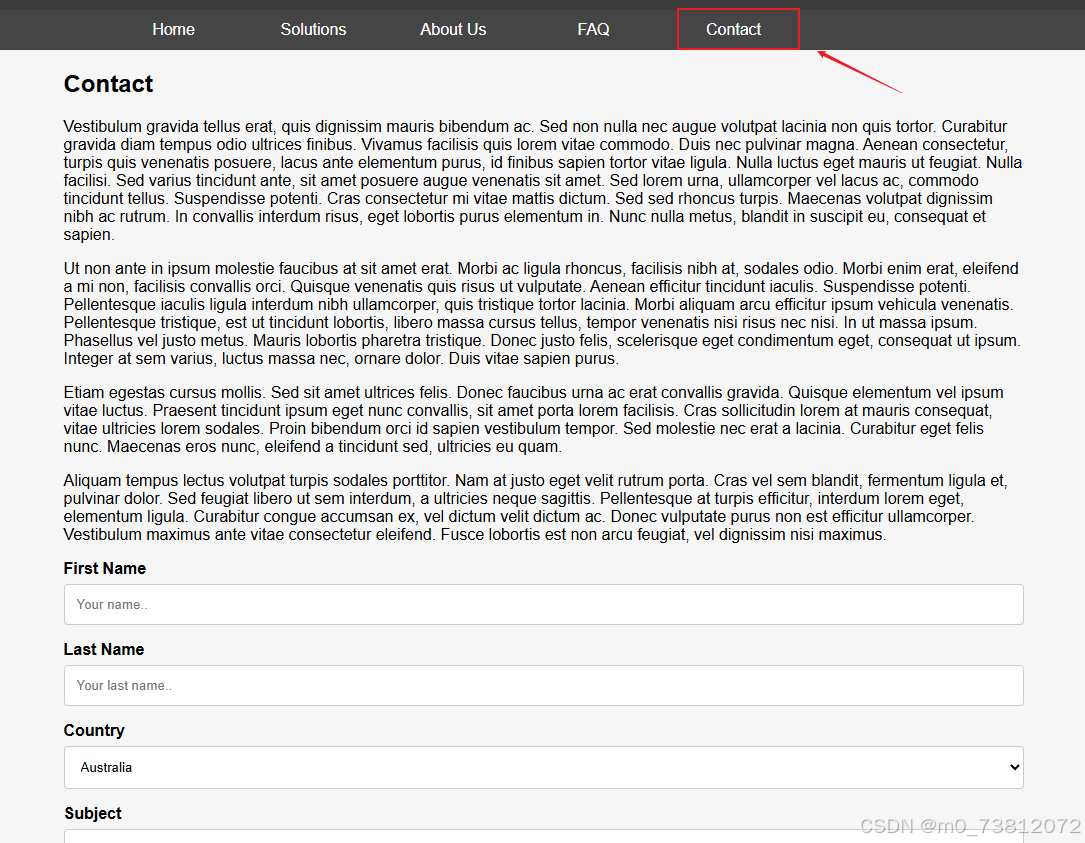Go to the Solutions page

(313, 30)
